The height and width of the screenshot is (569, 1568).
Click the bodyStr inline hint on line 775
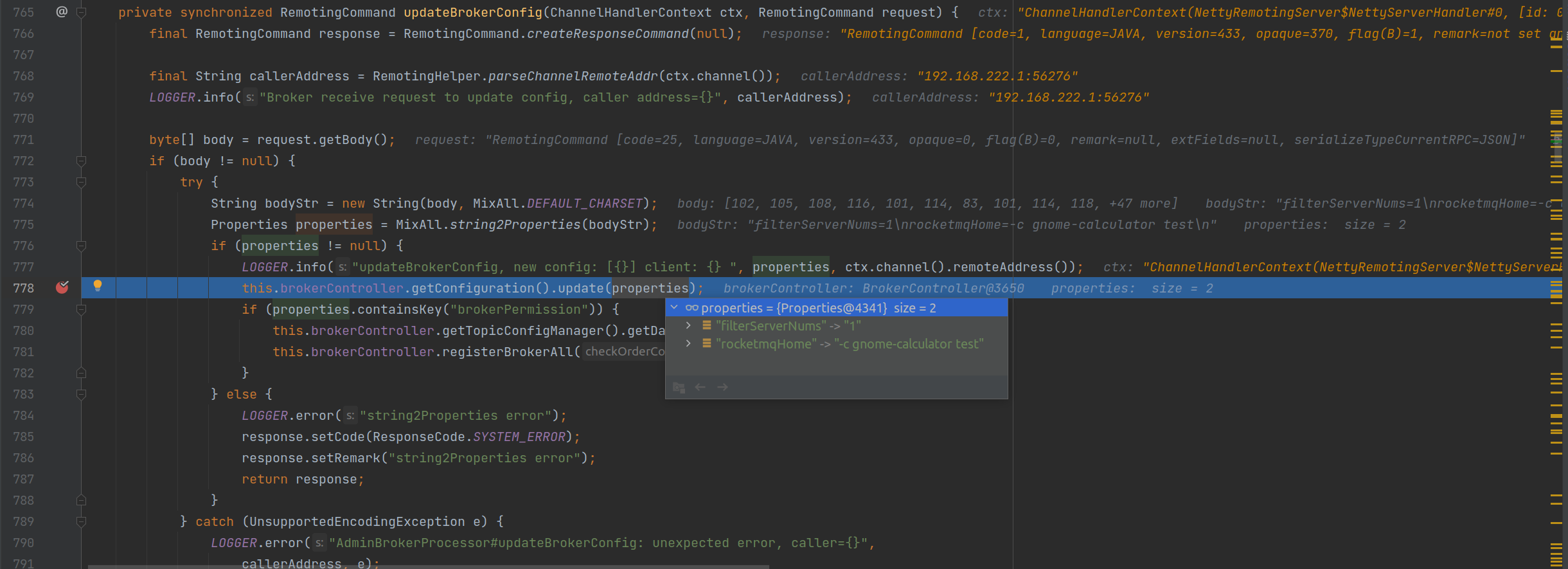pyautogui.click(x=947, y=224)
